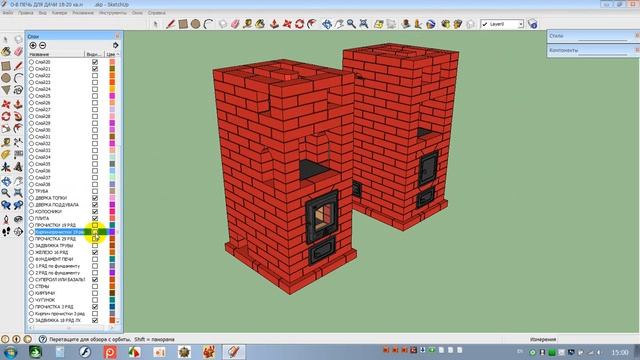Select the ЗАДВИЖКА ТРУБЫ layer row
The width and height of the screenshot is (640, 360).
54,246
